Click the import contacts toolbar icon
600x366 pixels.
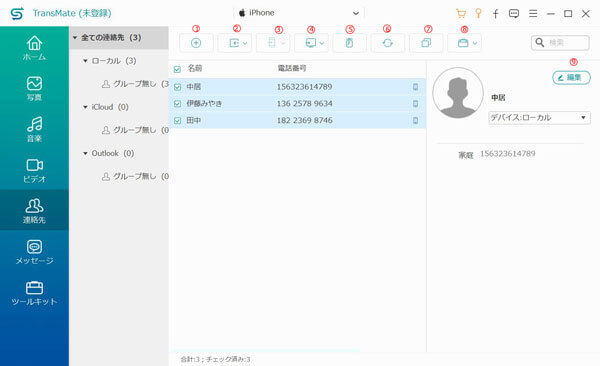(234, 43)
